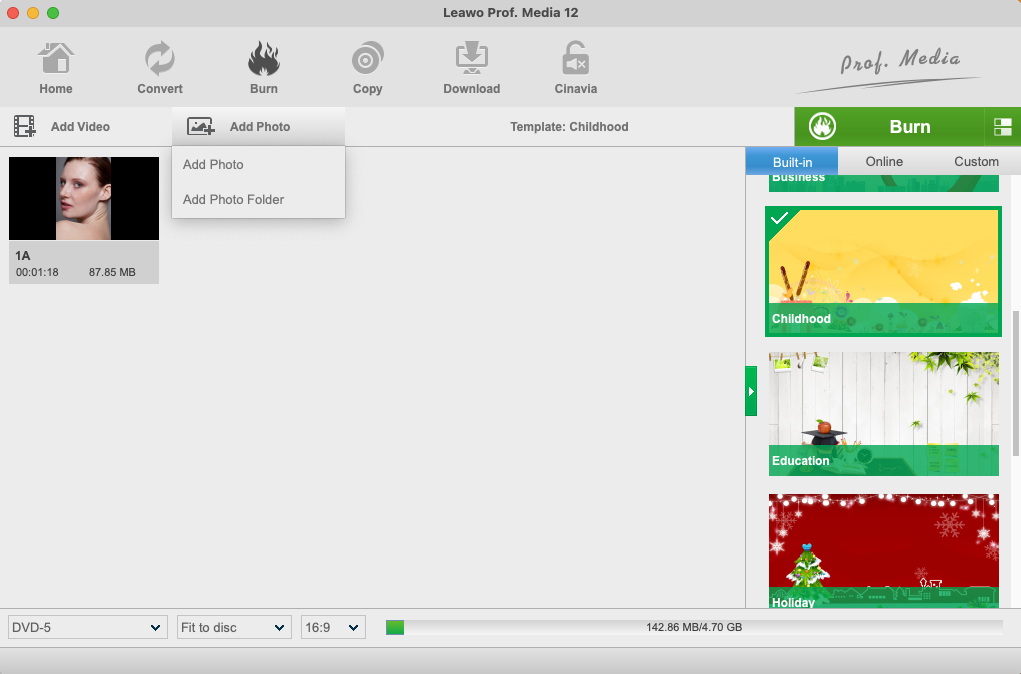Click the template panel vertical scrollbar

pos(1016,384)
